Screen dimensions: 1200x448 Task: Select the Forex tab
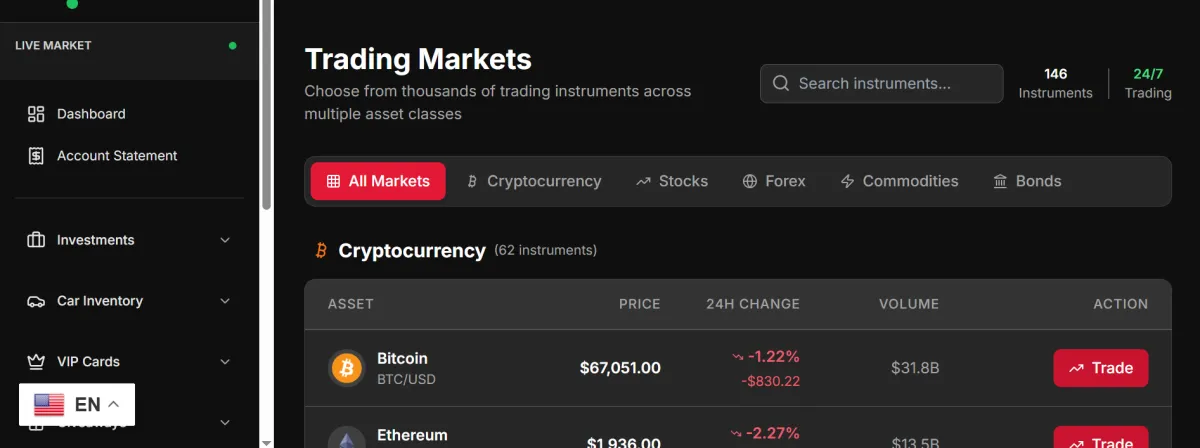[x=774, y=181]
